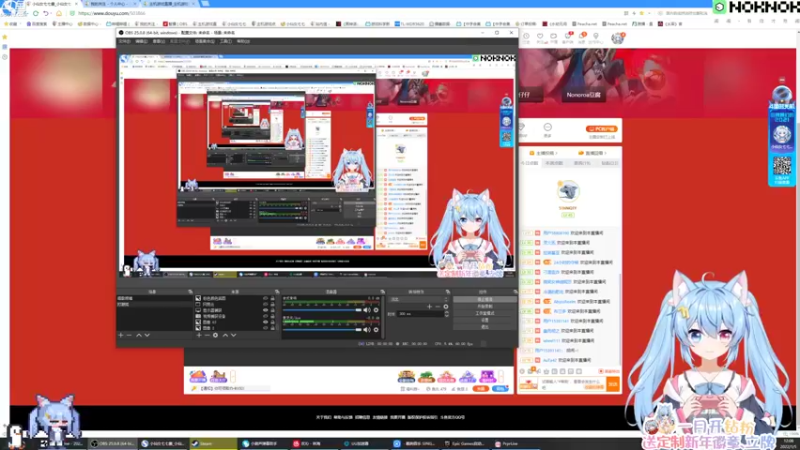The width and height of the screenshot is (800, 450).
Task: Expand the noble ranking chevron in Douyu chat
Action: click(605, 153)
